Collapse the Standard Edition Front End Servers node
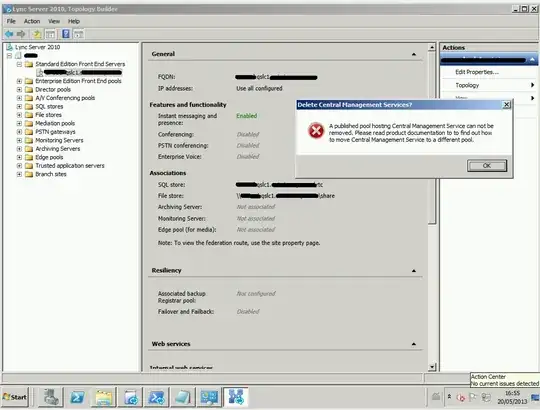Image resolution: width=540 pixels, height=410 pixels. coord(19,64)
